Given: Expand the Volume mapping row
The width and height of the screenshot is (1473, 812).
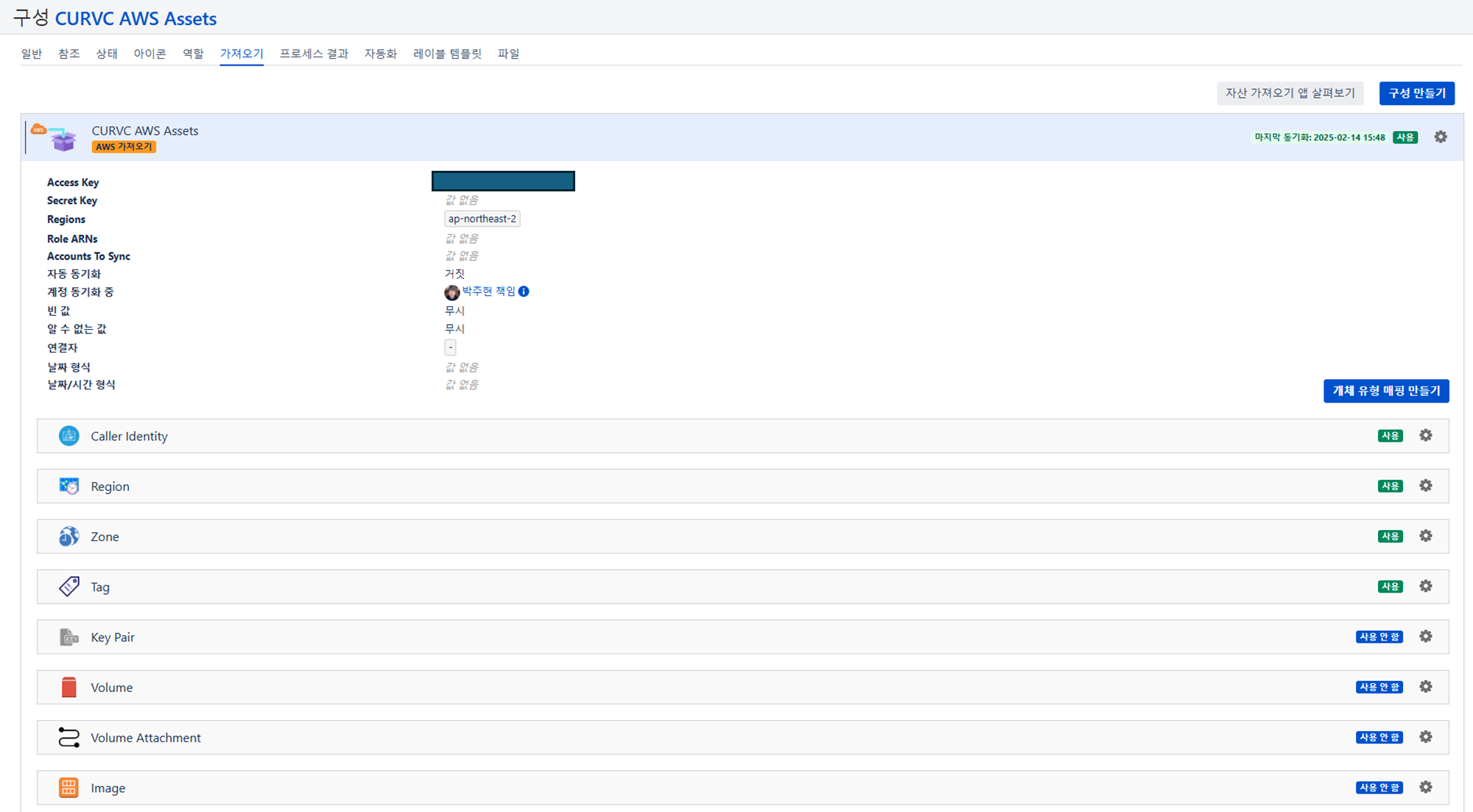Looking at the screenshot, I should 742,687.
